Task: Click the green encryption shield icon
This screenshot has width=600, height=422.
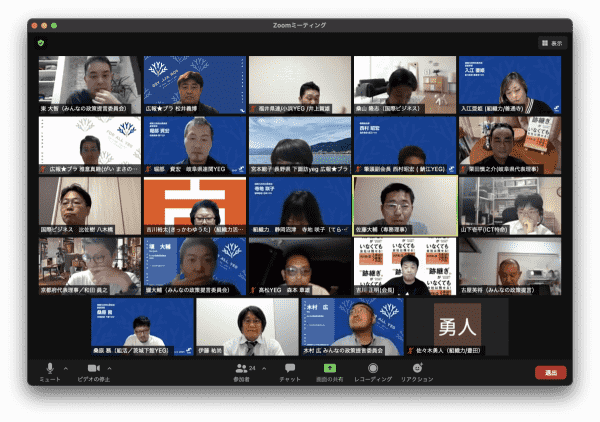Action: click(x=41, y=43)
